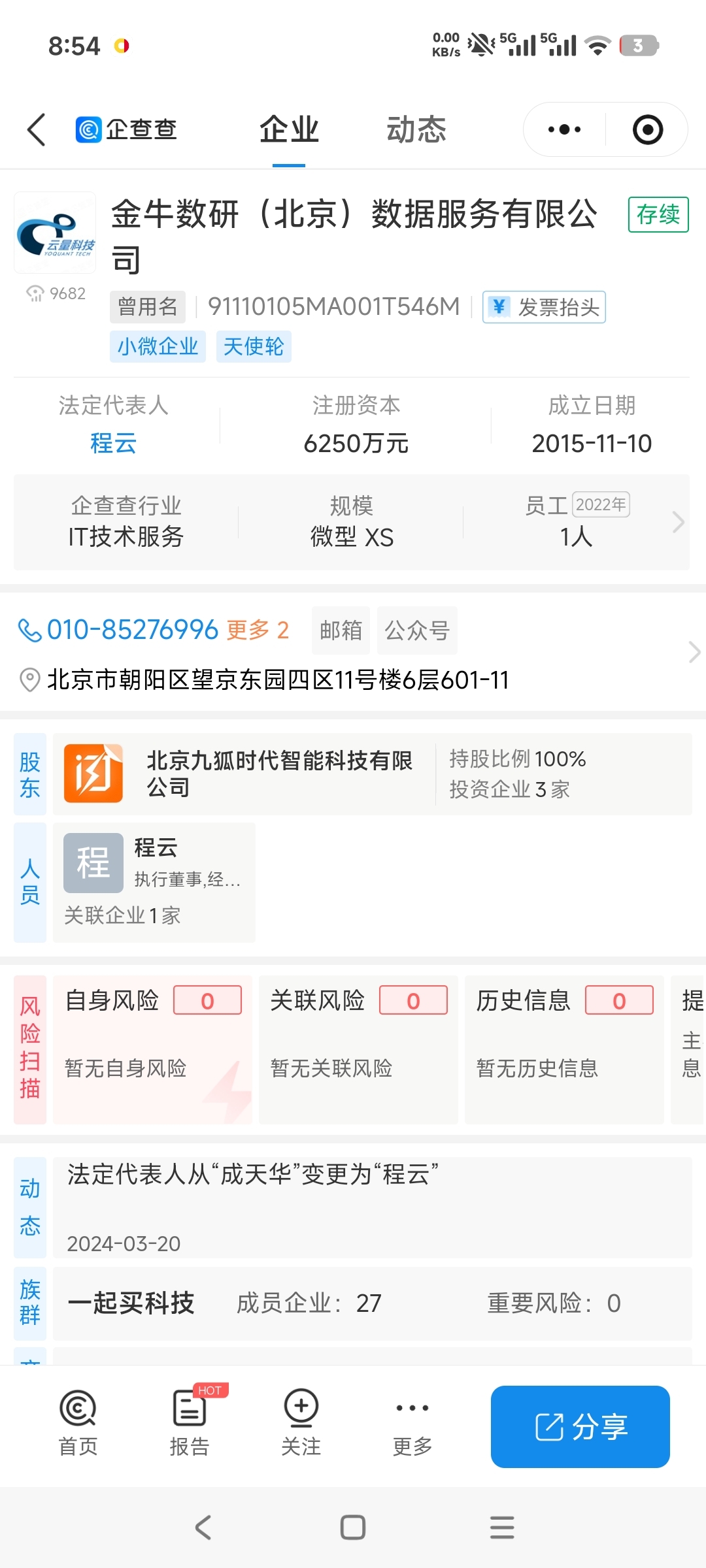
Task: Tap Android recents menu button
Action: [502, 1527]
